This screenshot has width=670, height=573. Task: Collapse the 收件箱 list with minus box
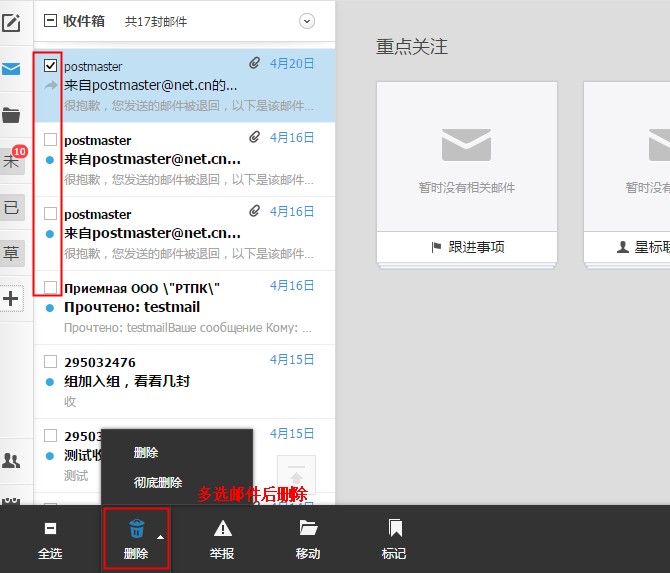(x=51, y=21)
